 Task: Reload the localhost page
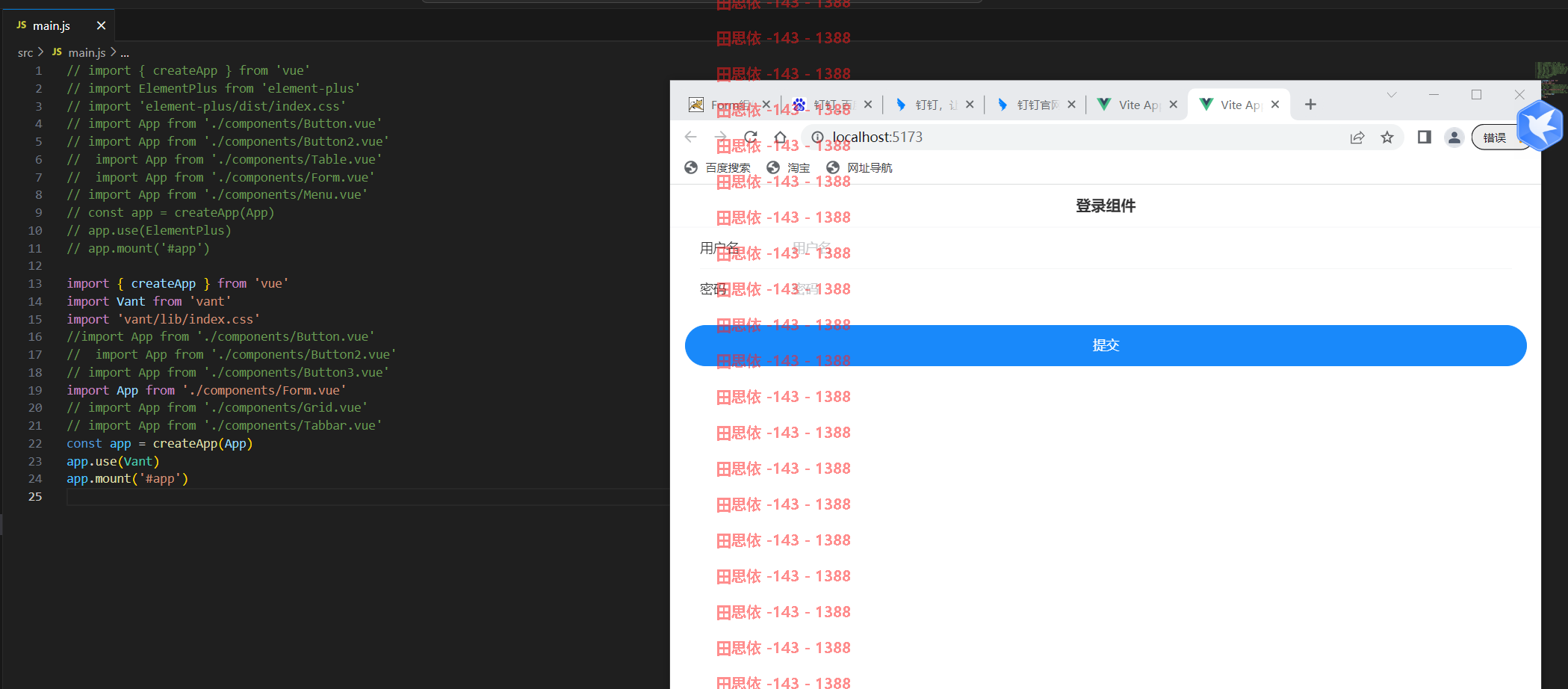coord(751,137)
